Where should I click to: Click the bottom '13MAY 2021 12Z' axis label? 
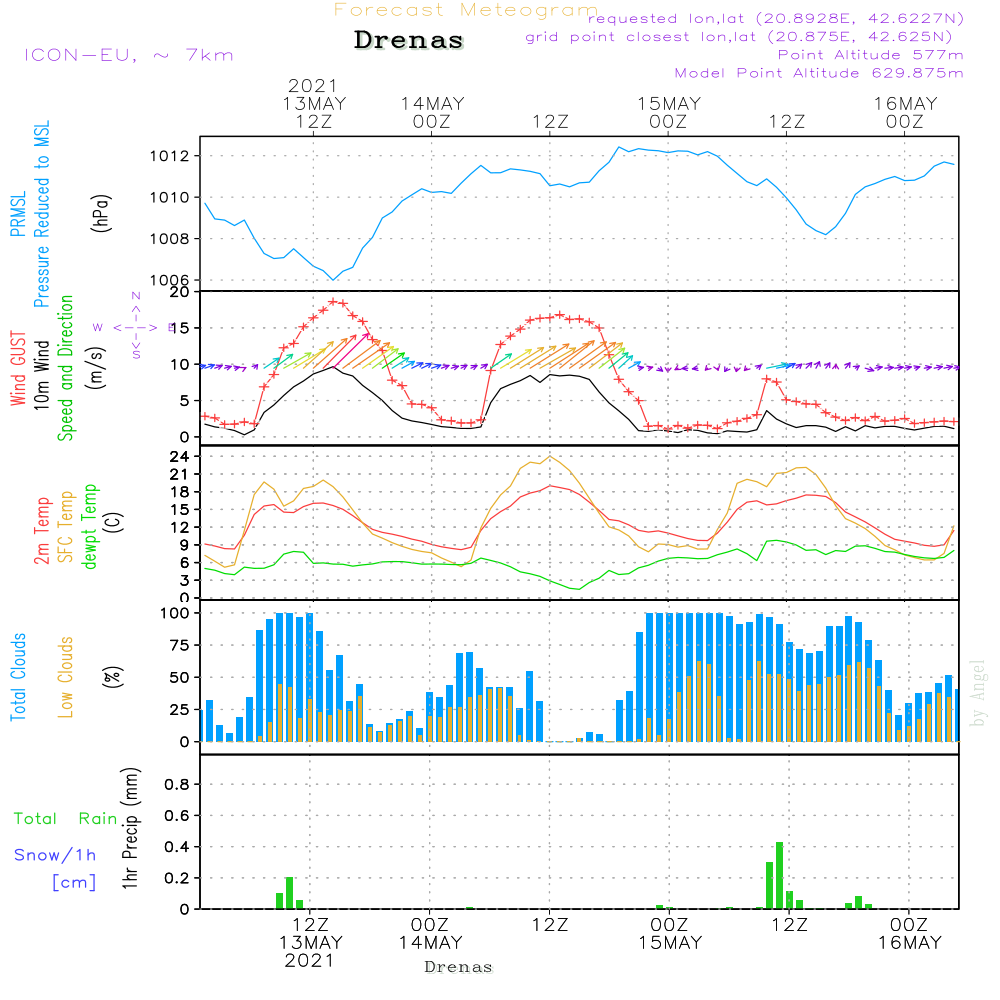tap(311, 943)
